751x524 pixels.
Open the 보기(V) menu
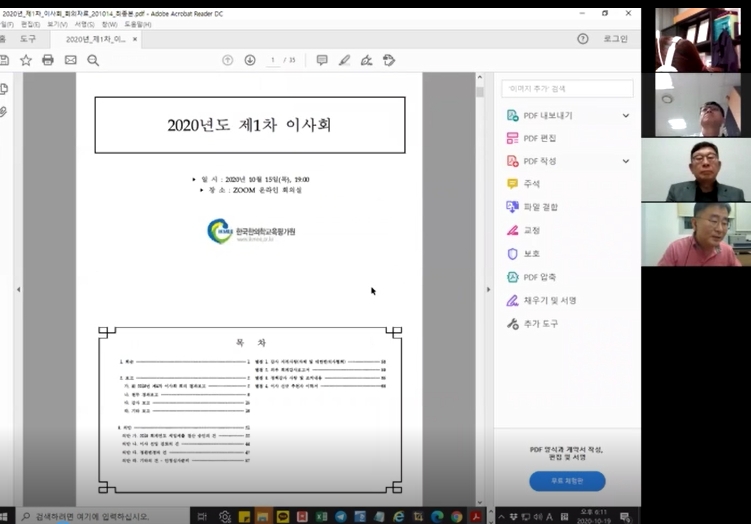57,24
